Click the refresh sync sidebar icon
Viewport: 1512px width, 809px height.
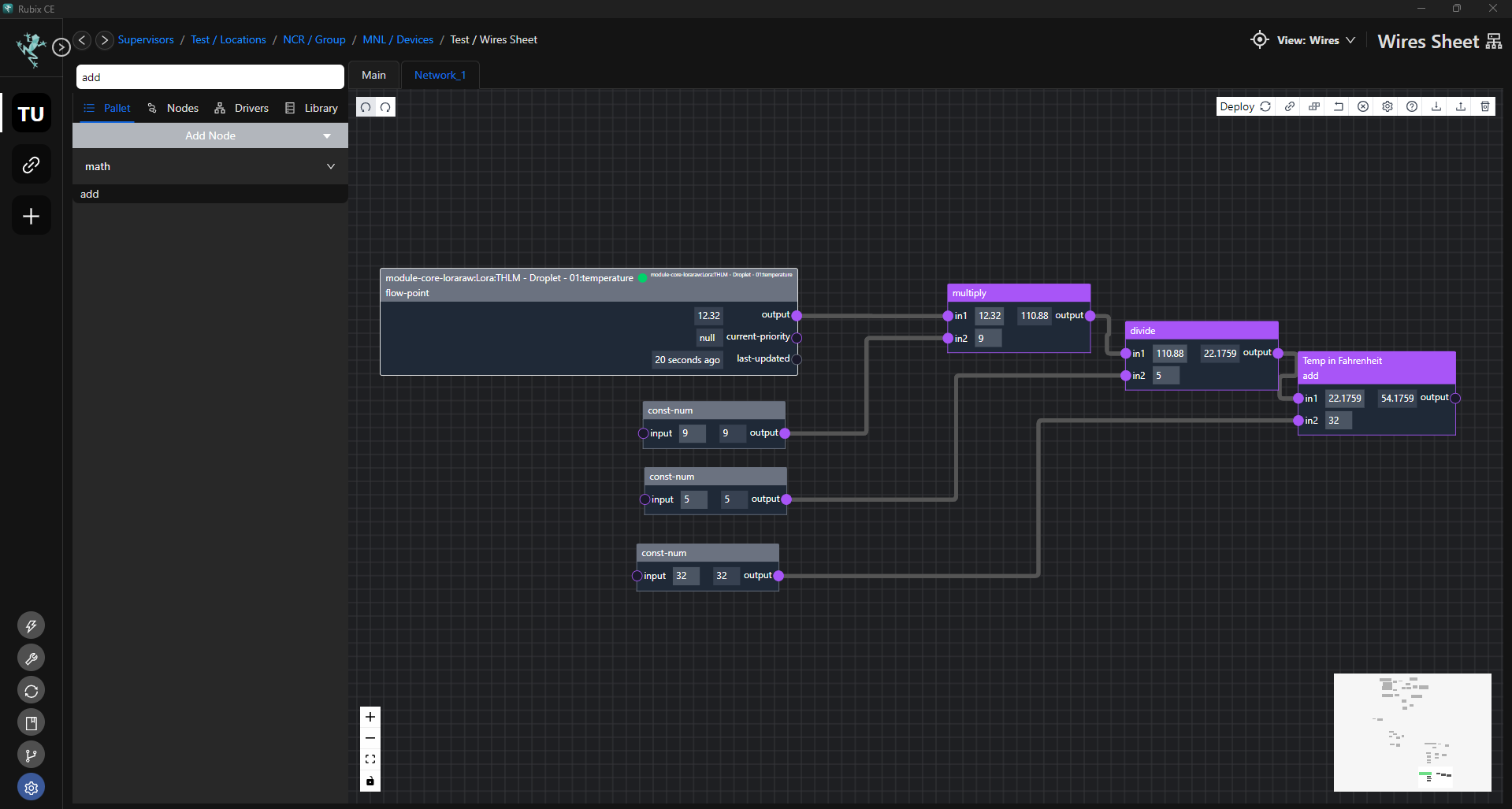click(x=32, y=691)
